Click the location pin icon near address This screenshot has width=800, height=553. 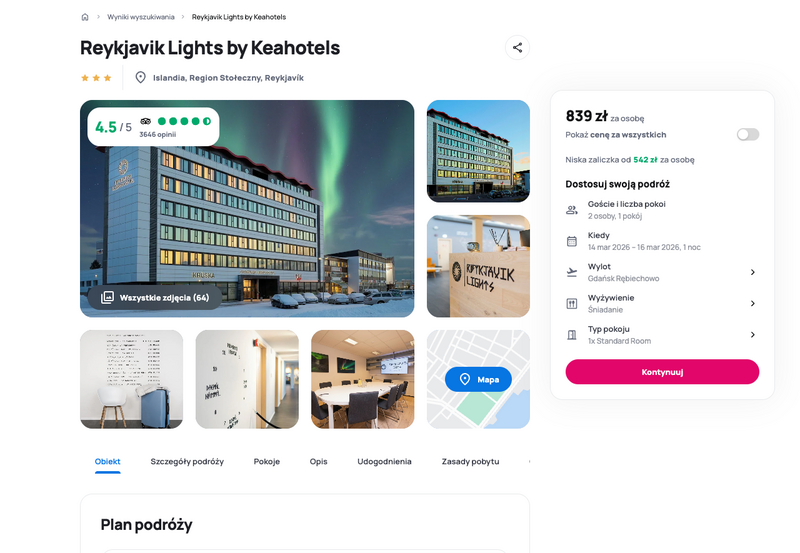tap(140, 78)
